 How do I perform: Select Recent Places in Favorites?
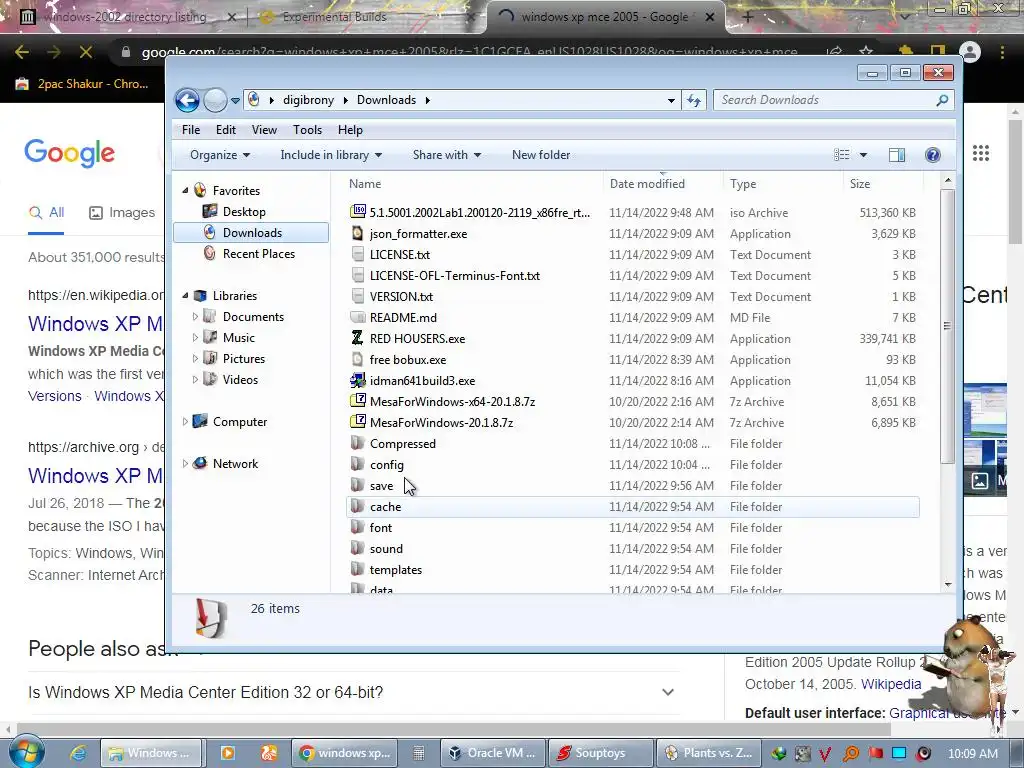259,253
